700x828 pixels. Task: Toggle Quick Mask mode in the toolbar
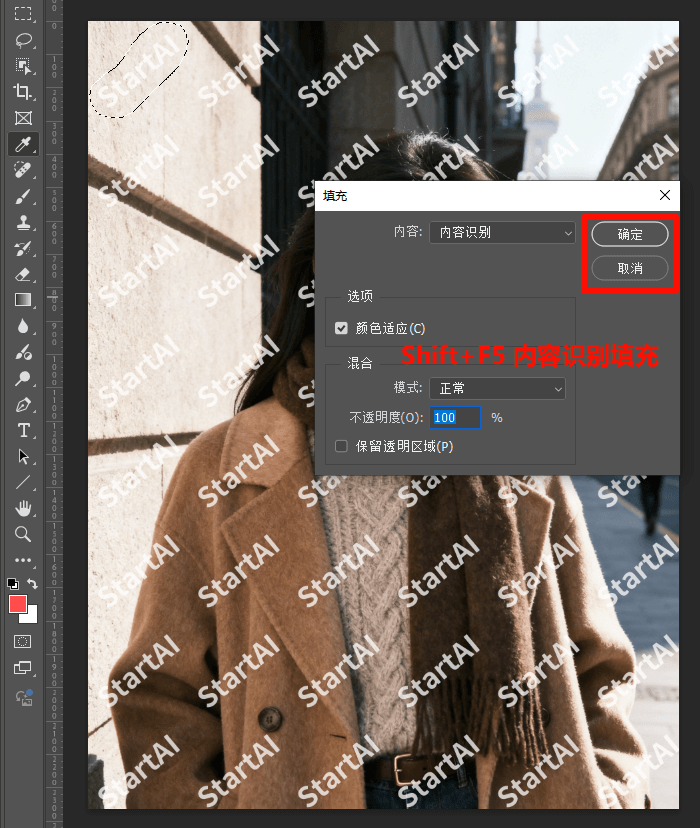[22, 641]
